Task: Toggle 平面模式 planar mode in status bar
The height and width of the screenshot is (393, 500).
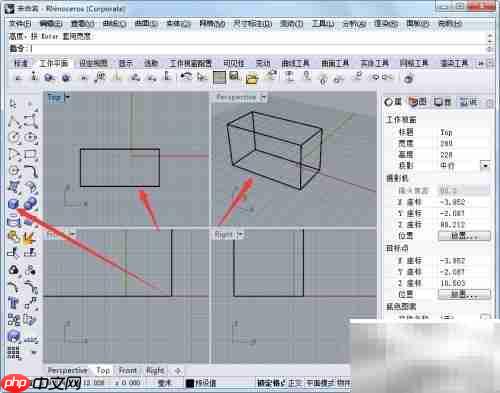Action: coord(319,383)
